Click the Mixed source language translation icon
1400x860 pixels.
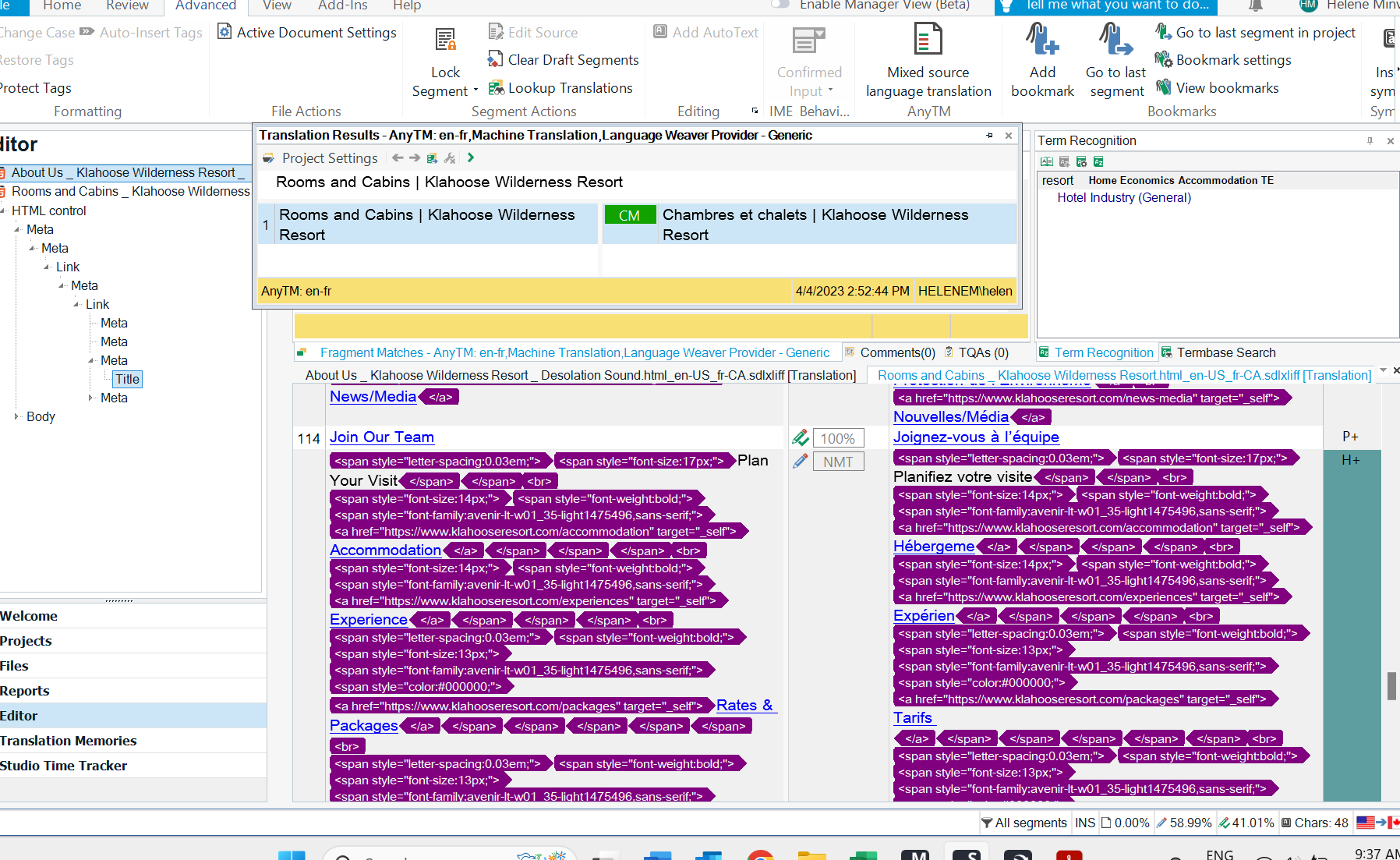click(x=928, y=39)
